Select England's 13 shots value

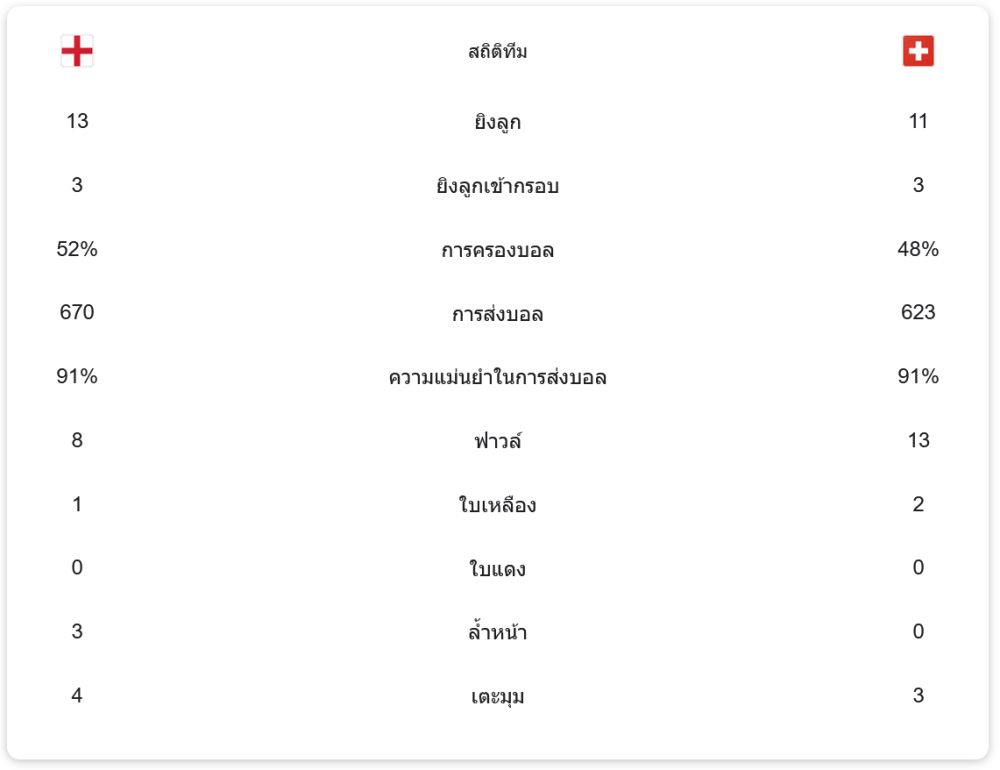tap(77, 121)
